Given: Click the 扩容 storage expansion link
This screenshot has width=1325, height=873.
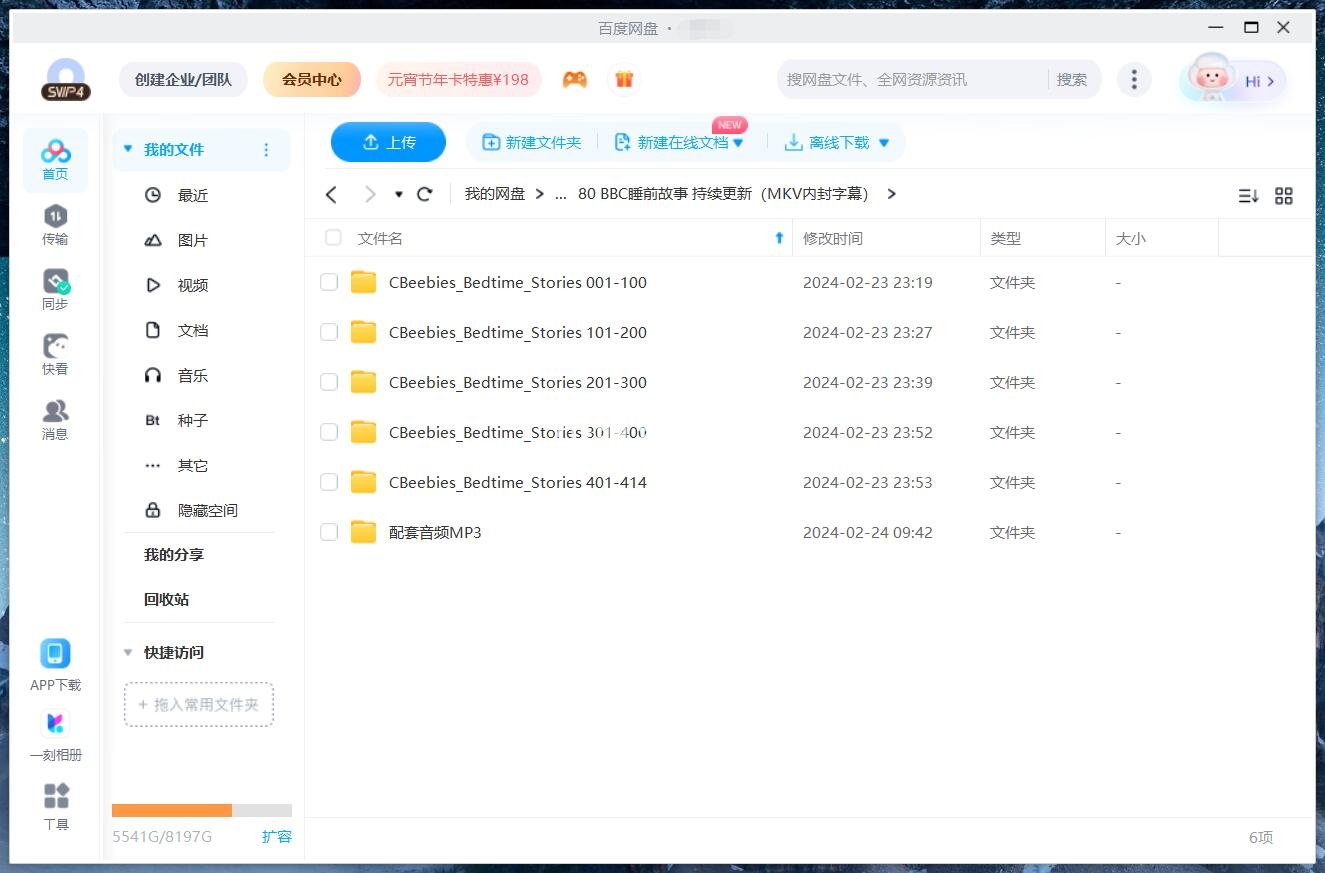Looking at the screenshot, I should 277,837.
